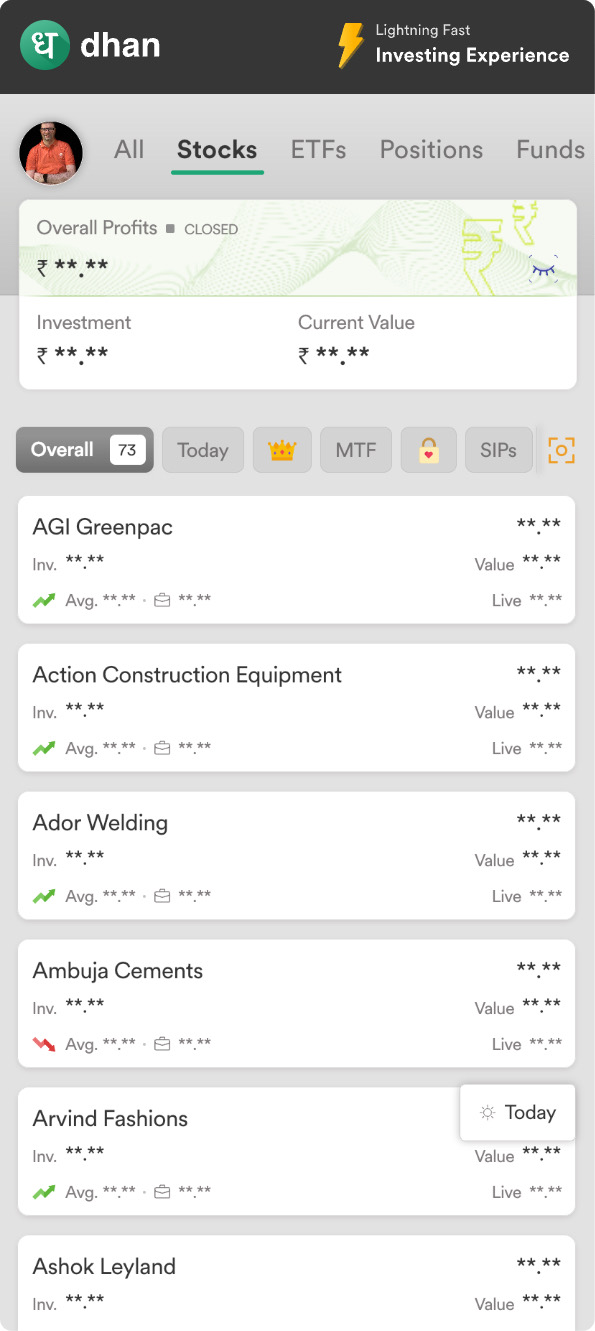Click the briefcase icon in Ador Welding row
Viewport: 595px width, 1331px height.
coord(162,896)
